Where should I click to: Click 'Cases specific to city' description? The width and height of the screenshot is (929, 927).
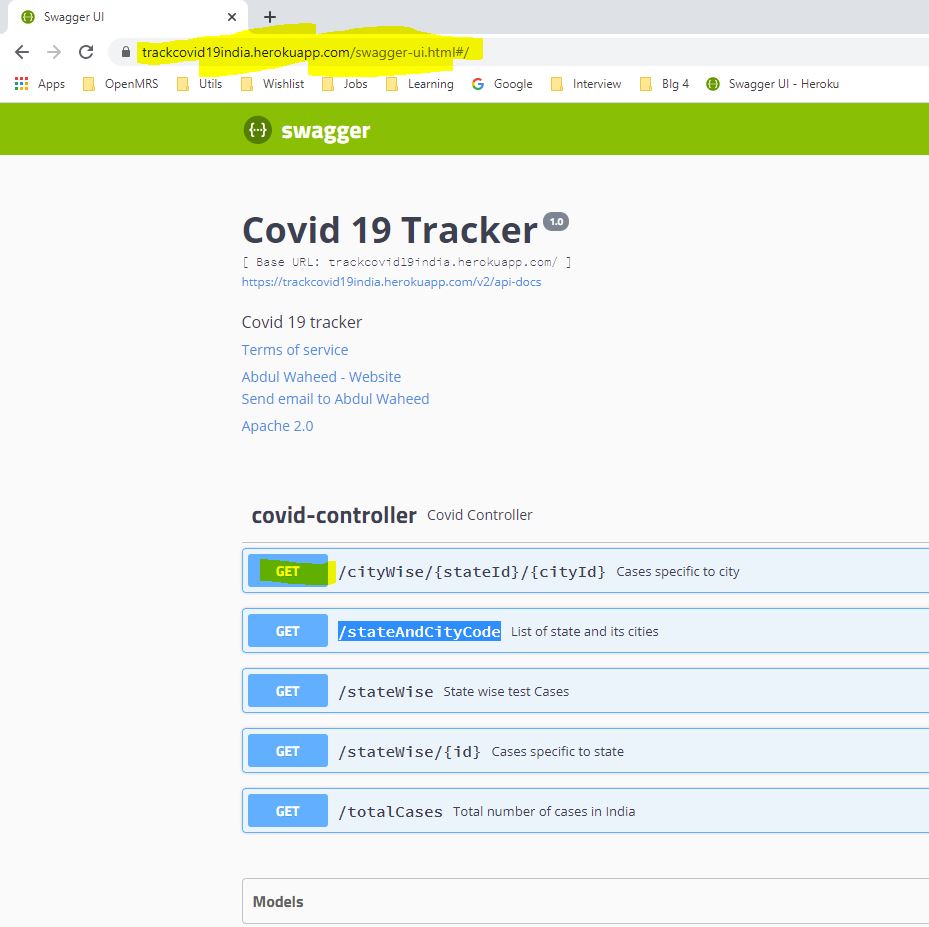point(678,572)
